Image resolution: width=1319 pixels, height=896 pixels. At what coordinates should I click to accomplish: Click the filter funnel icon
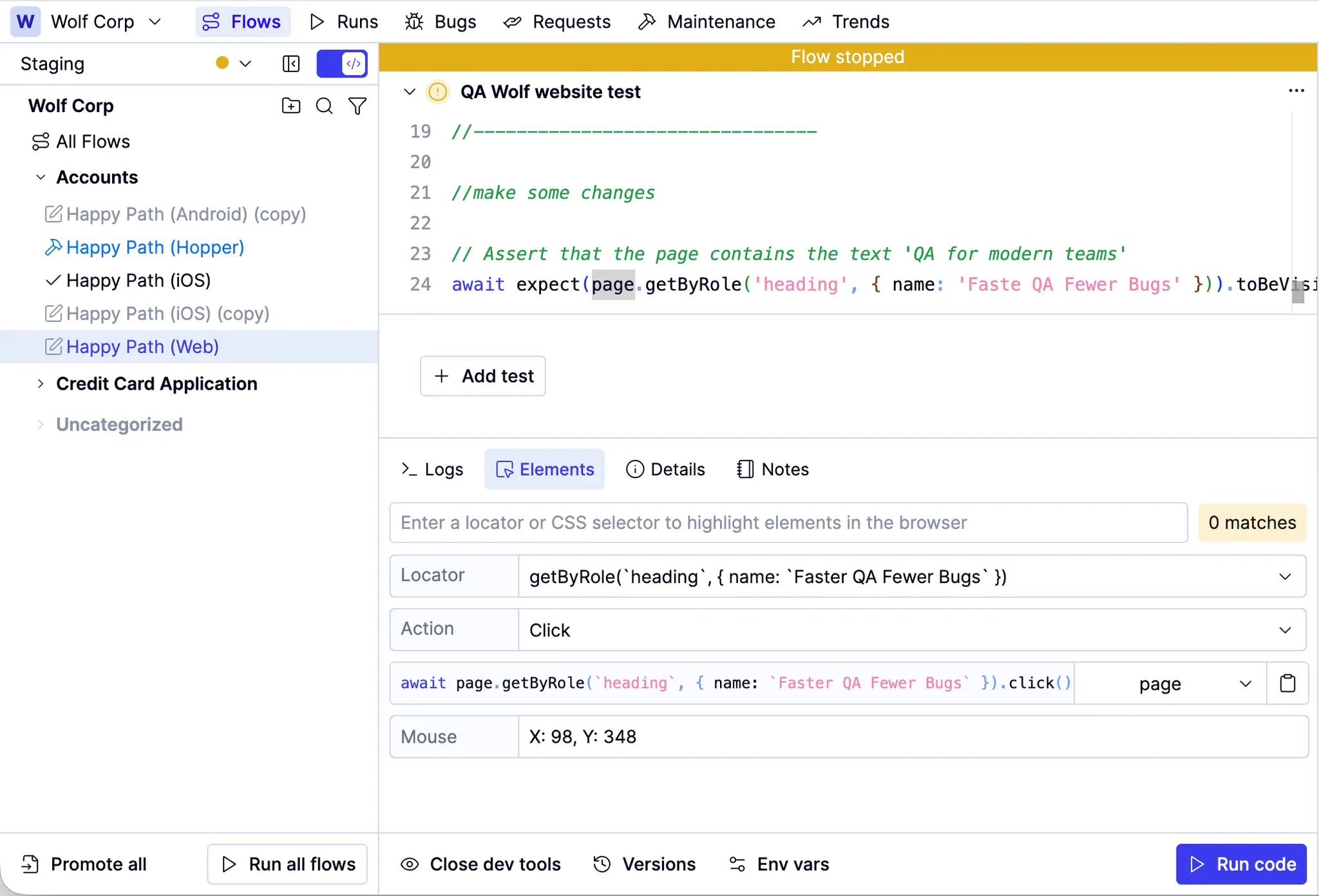click(x=357, y=106)
